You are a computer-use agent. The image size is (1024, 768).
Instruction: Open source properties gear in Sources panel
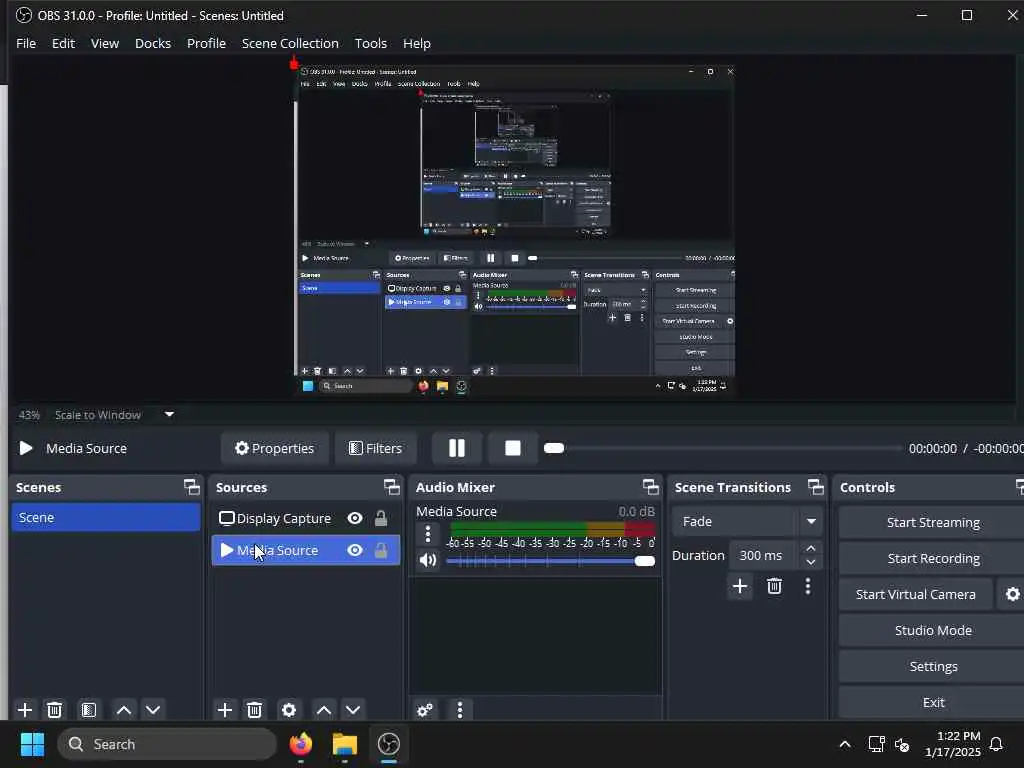point(289,710)
